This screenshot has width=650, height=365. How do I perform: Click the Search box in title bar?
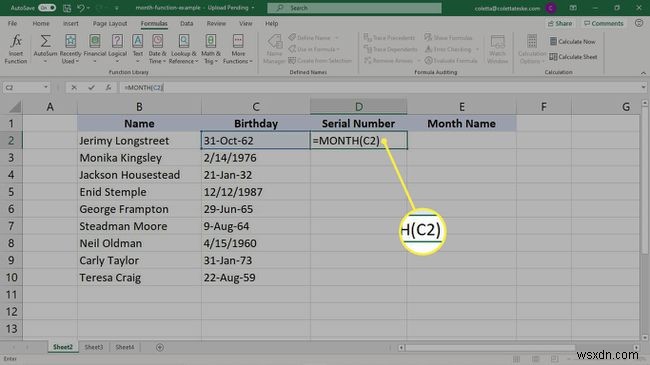354,8
